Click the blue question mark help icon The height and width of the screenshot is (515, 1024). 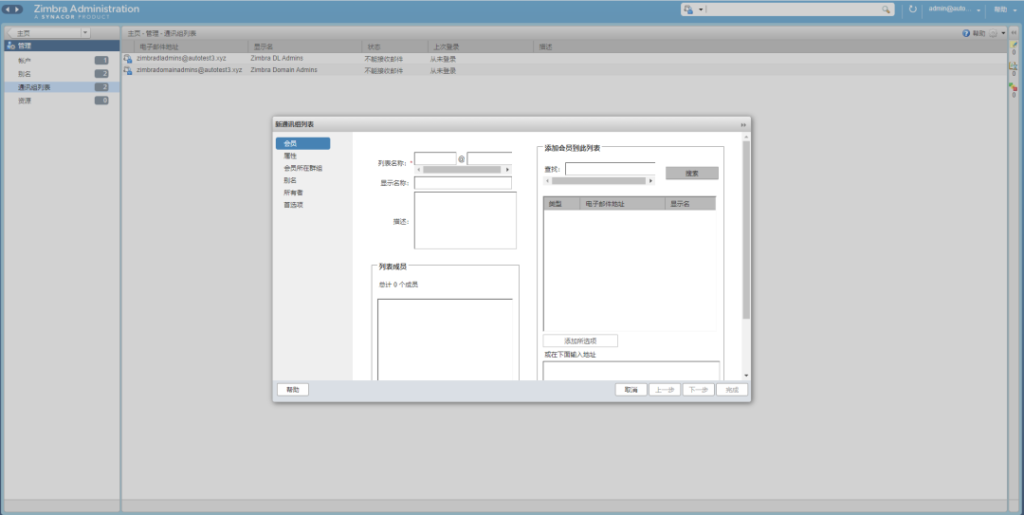click(965, 33)
